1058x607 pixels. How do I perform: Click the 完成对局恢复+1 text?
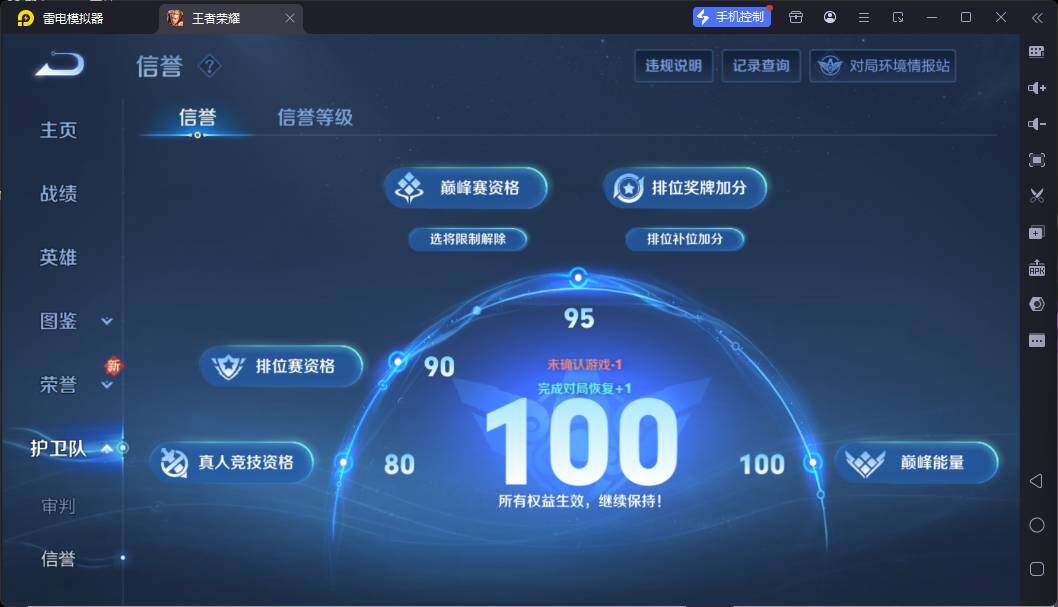click(x=584, y=388)
